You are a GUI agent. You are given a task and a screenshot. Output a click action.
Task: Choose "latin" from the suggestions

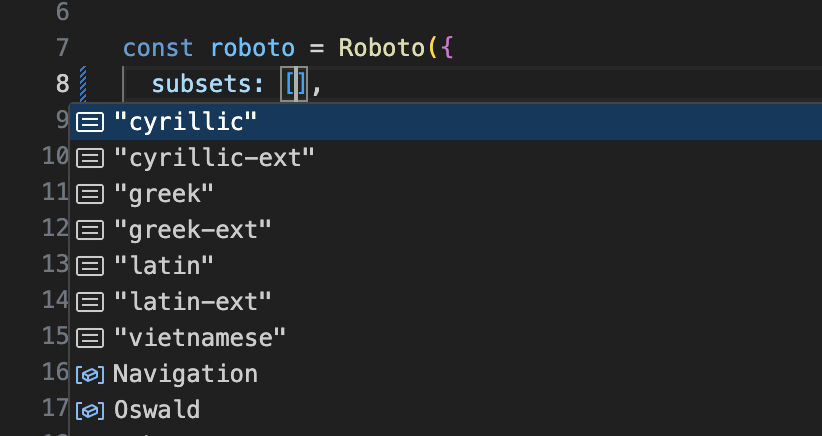coord(446,266)
